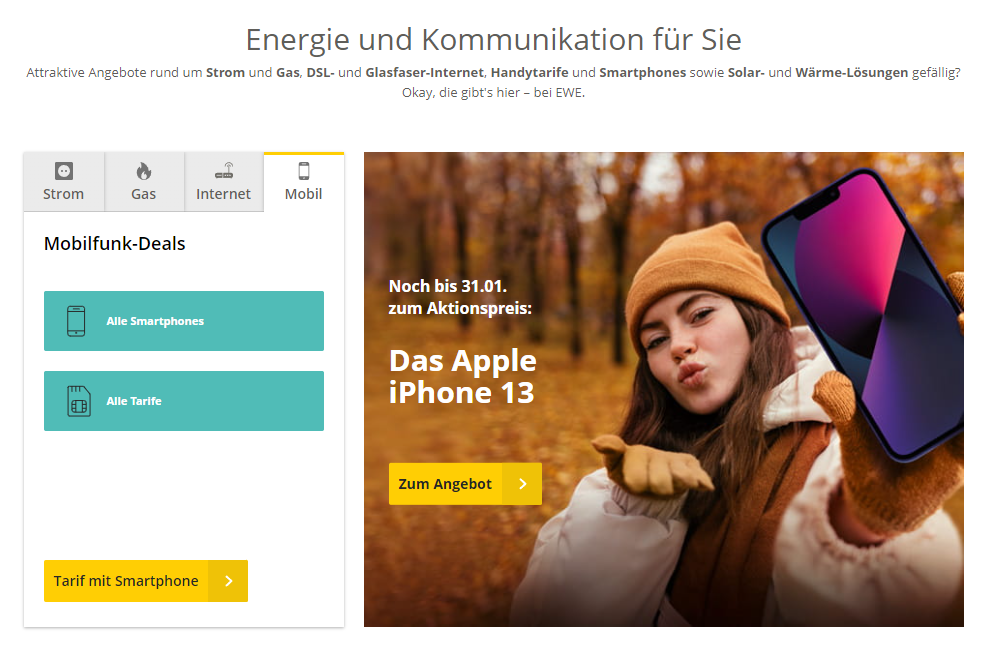Open the Internet tab
The width and height of the screenshot is (1003, 662).
[x=224, y=182]
